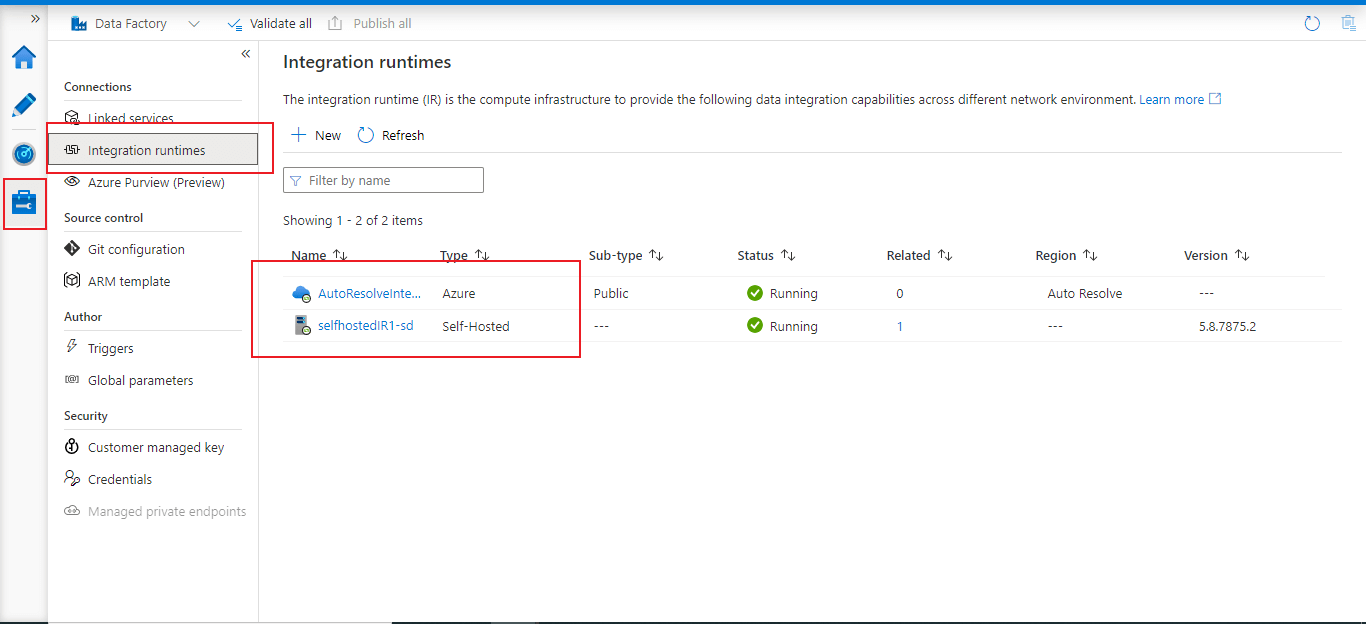Collapse the Manage side panel
The image size is (1366, 624).
245,54
